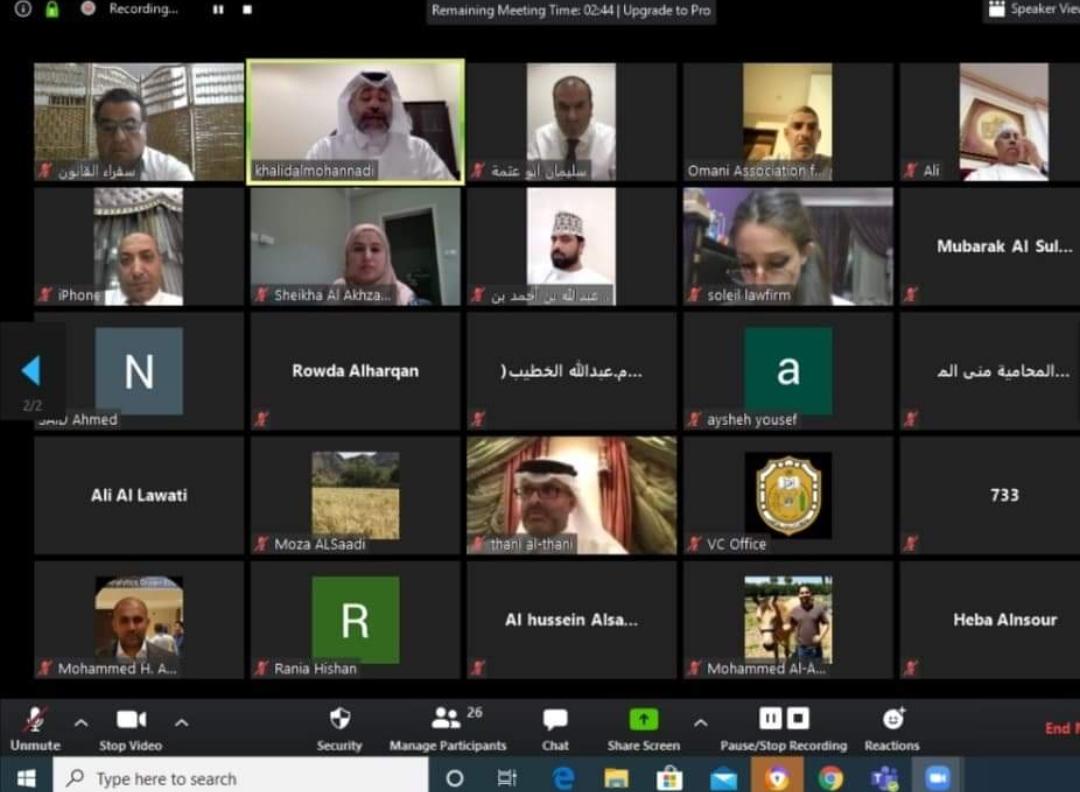This screenshot has height=792, width=1080.
Task: Click the green Share Screen icon
Action: tap(643, 719)
